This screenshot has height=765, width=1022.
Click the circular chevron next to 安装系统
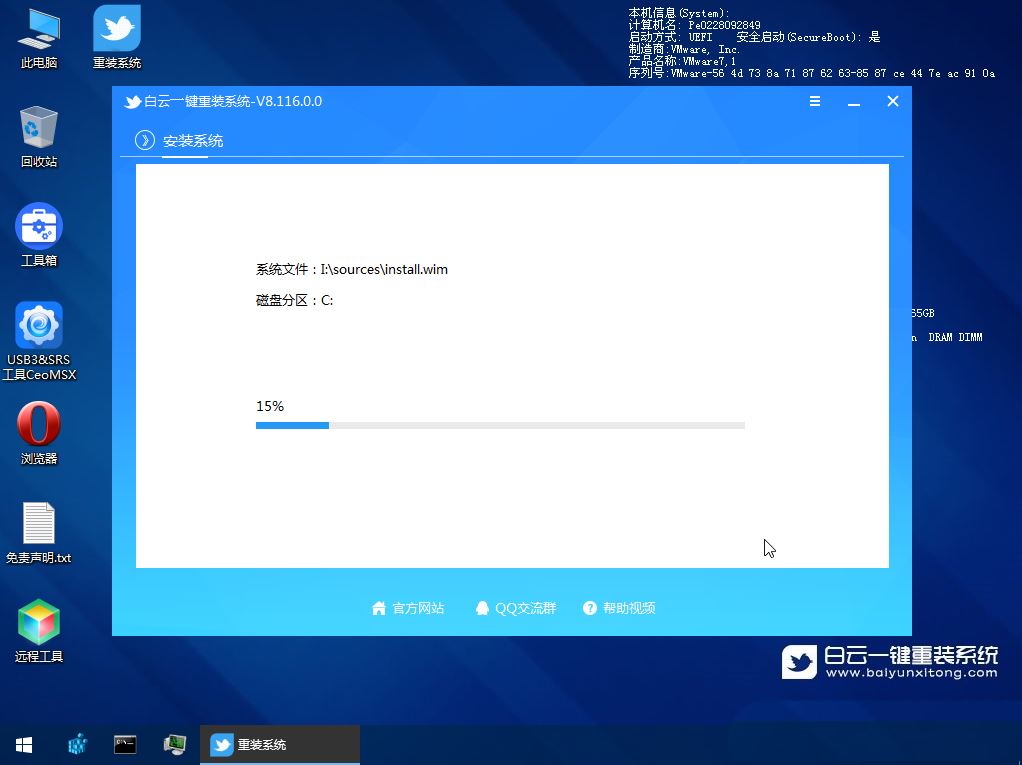click(x=143, y=140)
